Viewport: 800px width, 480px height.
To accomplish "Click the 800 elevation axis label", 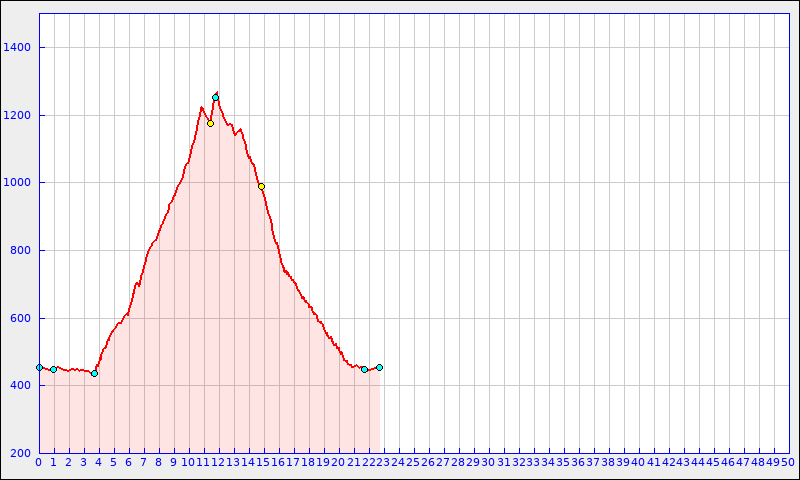I will (20, 251).
